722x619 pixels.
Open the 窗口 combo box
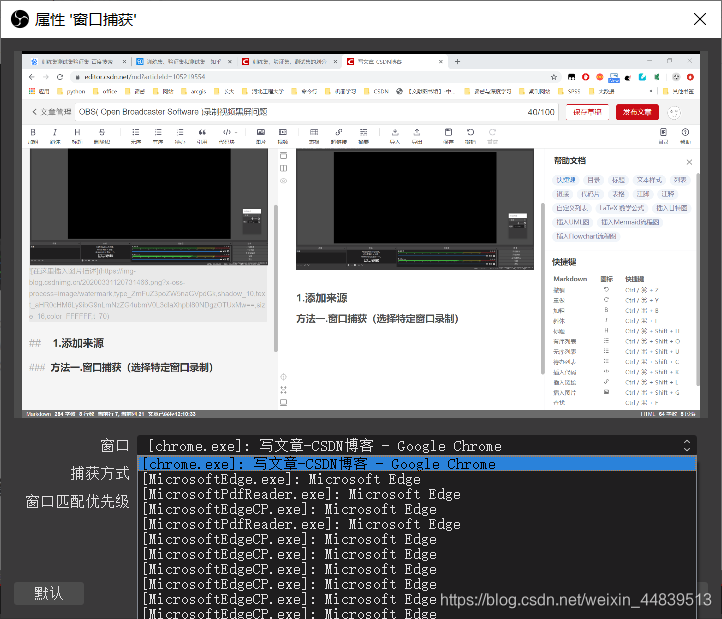[417, 445]
